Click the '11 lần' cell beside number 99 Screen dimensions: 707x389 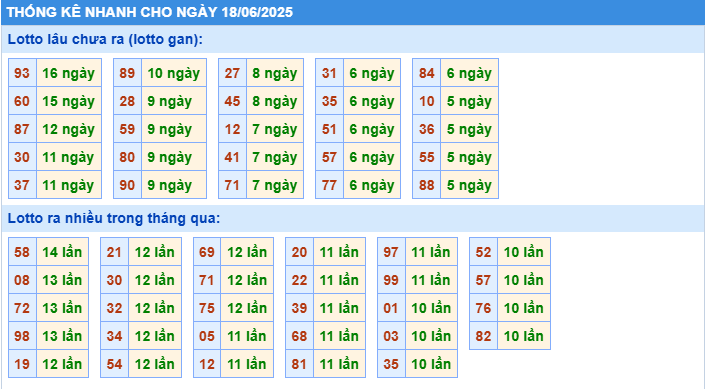[x=432, y=279]
